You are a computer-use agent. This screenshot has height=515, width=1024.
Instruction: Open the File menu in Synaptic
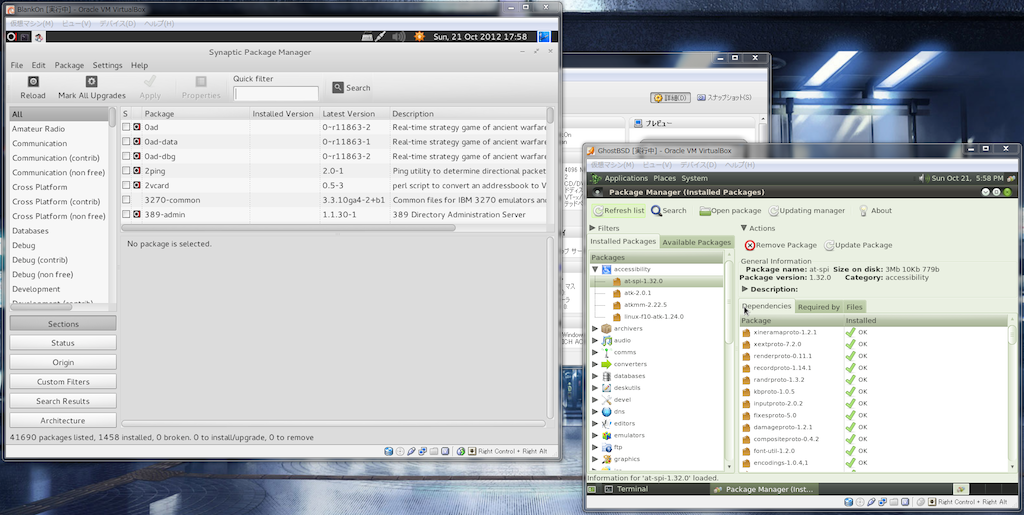17,65
